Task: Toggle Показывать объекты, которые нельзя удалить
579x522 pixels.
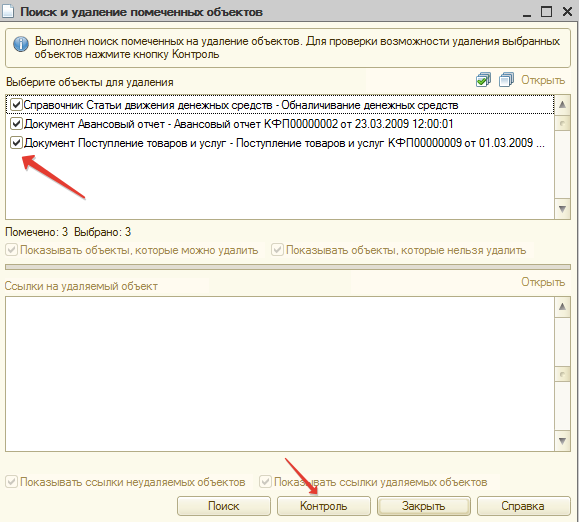Action: pyautogui.click(x=277, y=250)
